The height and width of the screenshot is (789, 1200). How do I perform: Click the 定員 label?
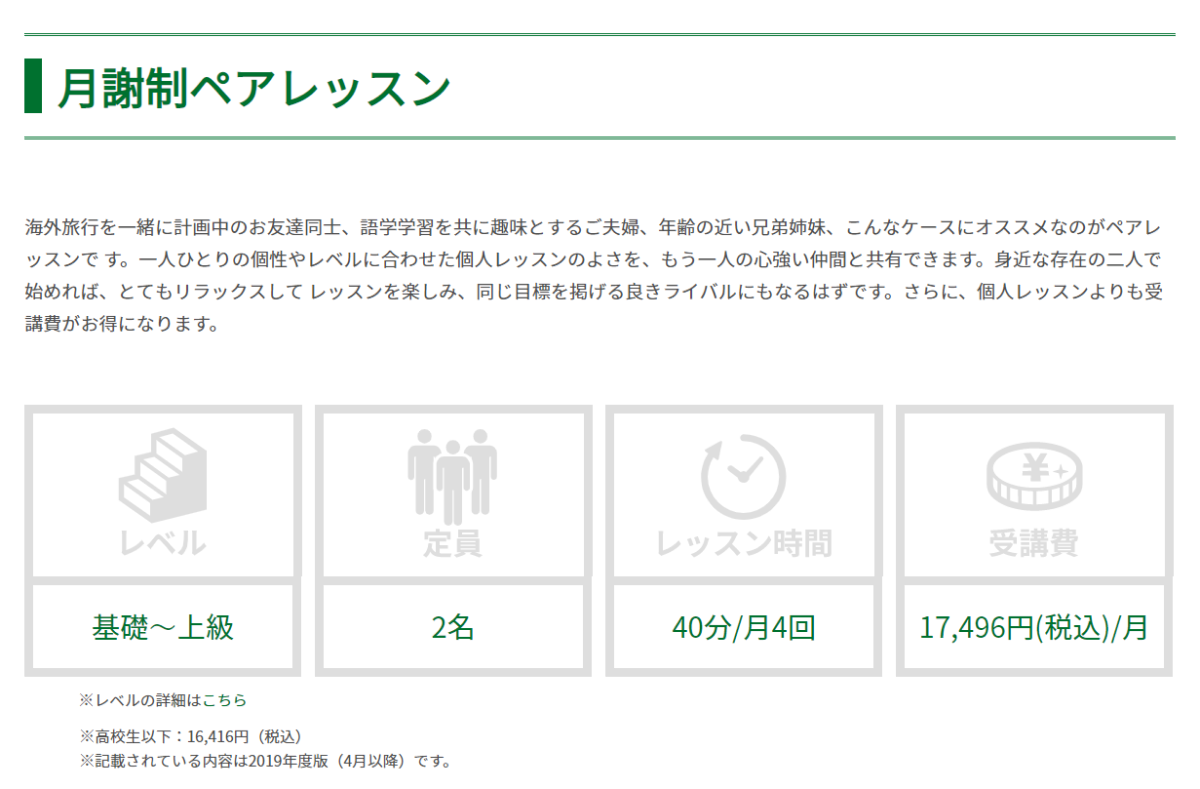[452, 543]
